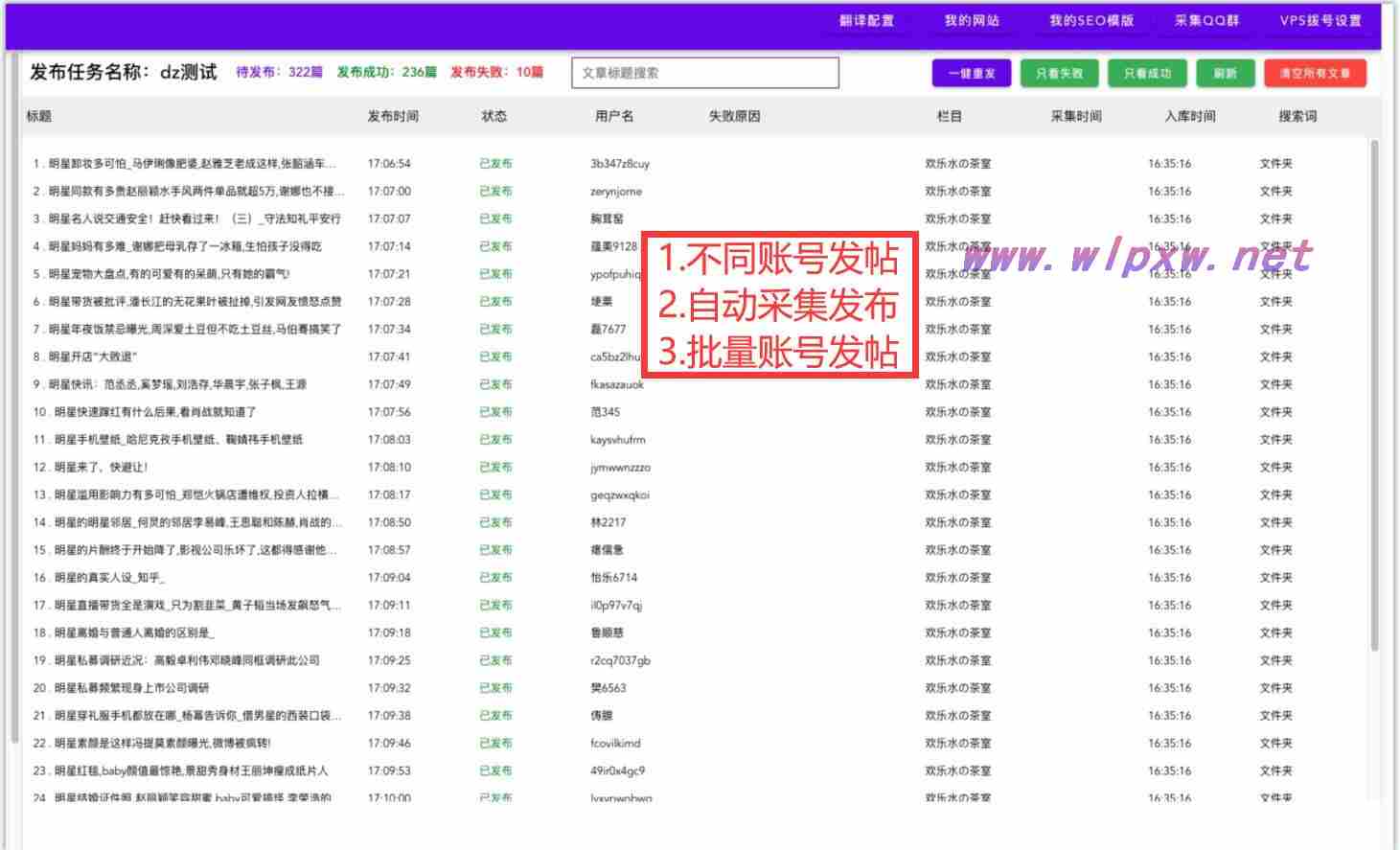Screen dimensions: 1400x850
Task: Click the 发布成功: 236篇 counter
Action: click(386, 72)
